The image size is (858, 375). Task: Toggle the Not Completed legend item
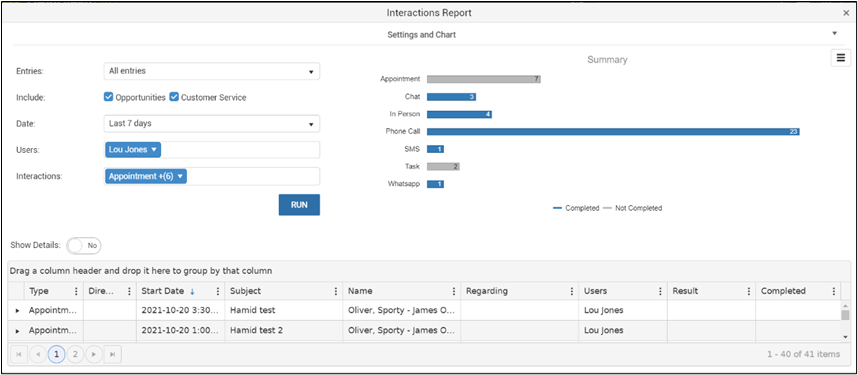point(633,208)
